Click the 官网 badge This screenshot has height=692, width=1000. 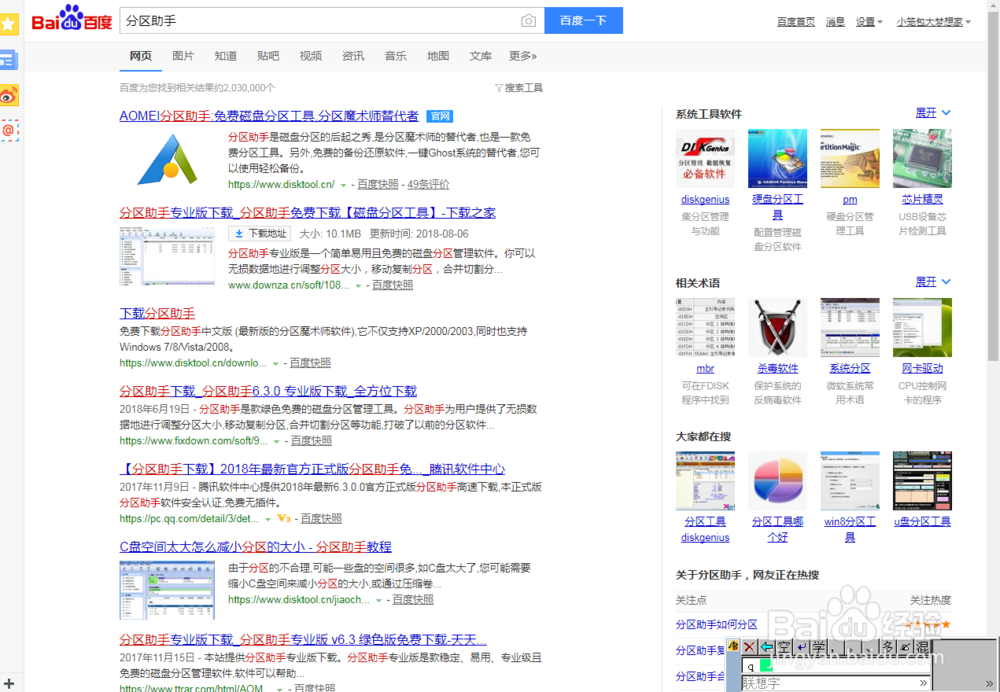pos(439,116)
